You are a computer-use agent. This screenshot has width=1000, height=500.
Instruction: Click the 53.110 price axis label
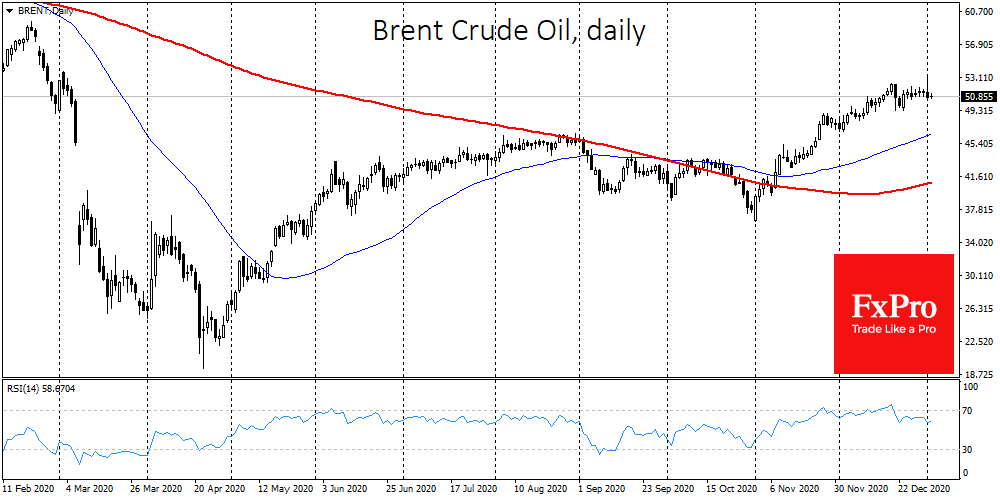[x=977, y=78]
